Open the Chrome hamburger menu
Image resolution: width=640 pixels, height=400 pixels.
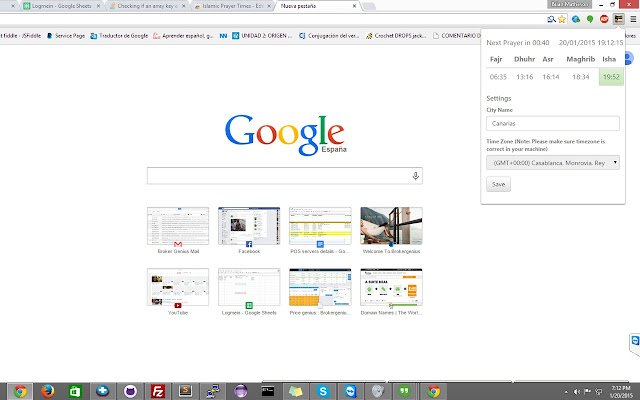[633, 19]
